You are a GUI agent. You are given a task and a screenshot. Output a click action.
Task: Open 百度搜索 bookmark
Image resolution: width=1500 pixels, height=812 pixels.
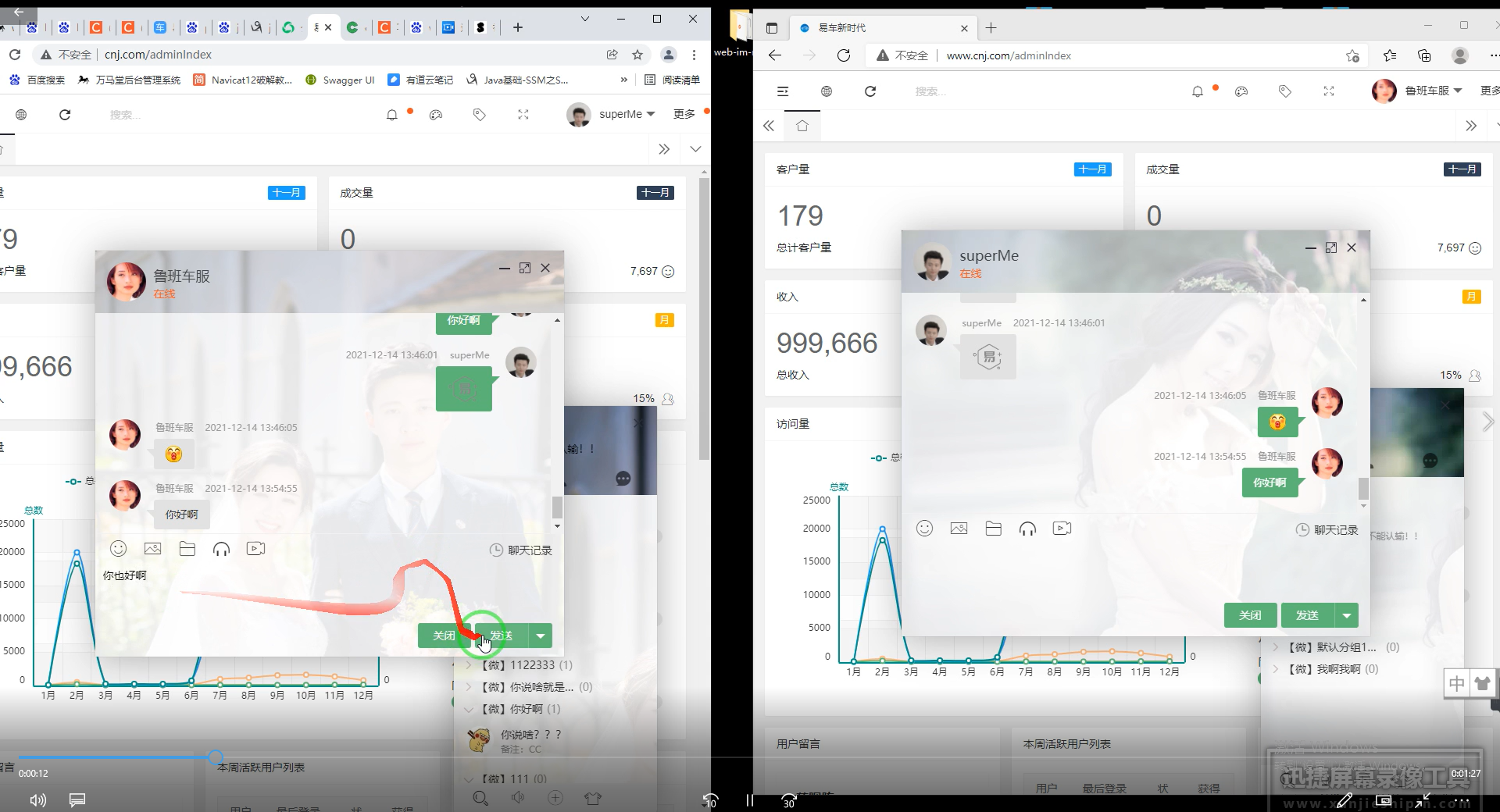click(x=37, y=80)
